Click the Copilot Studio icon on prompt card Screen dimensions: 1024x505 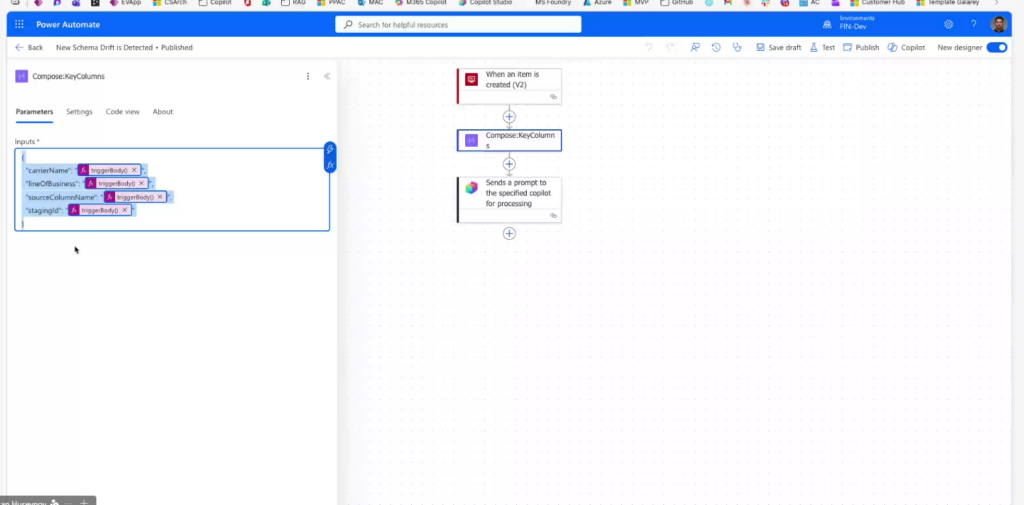[472, 188]
